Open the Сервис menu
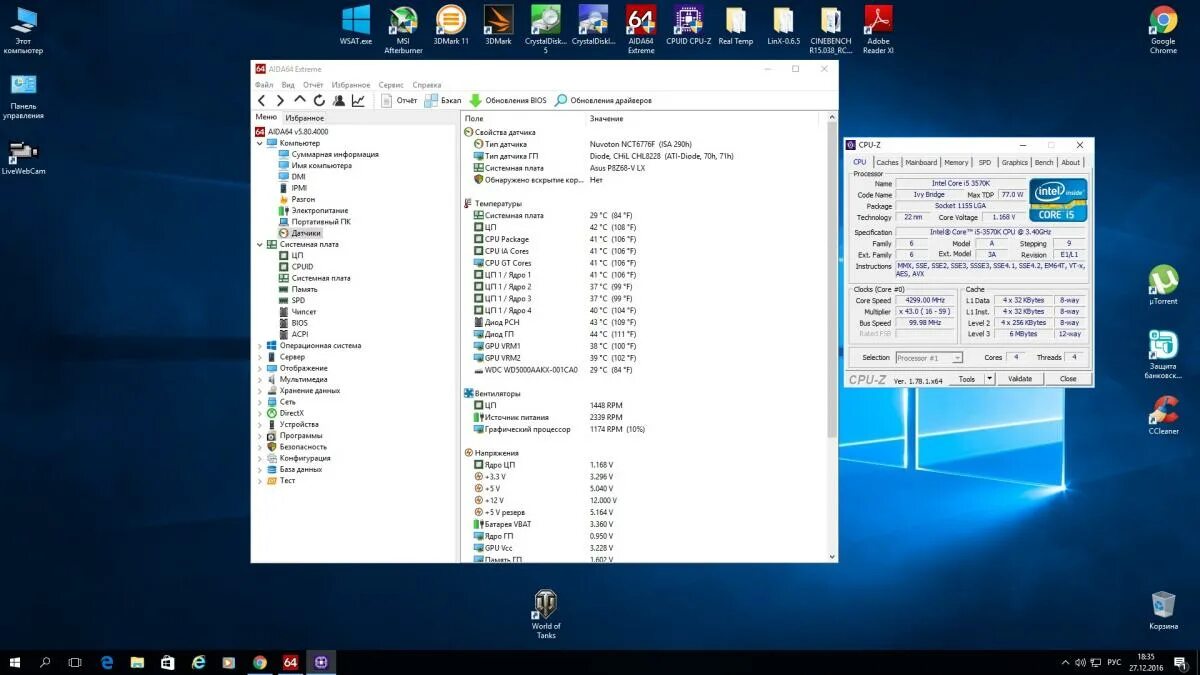 (391, 85)
